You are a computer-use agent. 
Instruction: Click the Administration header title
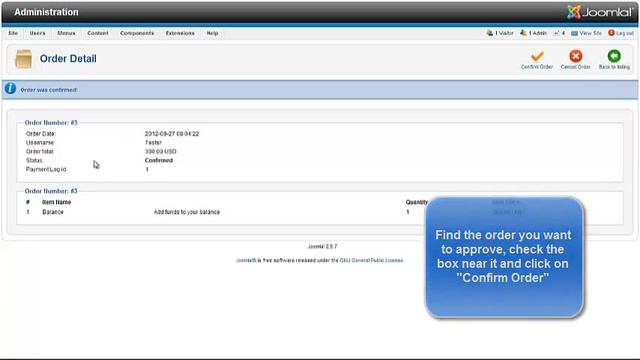coord(46,12)
